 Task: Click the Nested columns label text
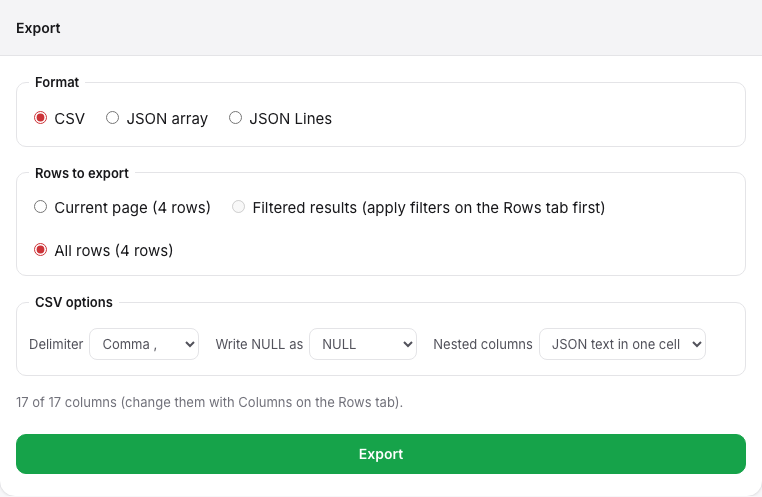[x=483, y=344]
